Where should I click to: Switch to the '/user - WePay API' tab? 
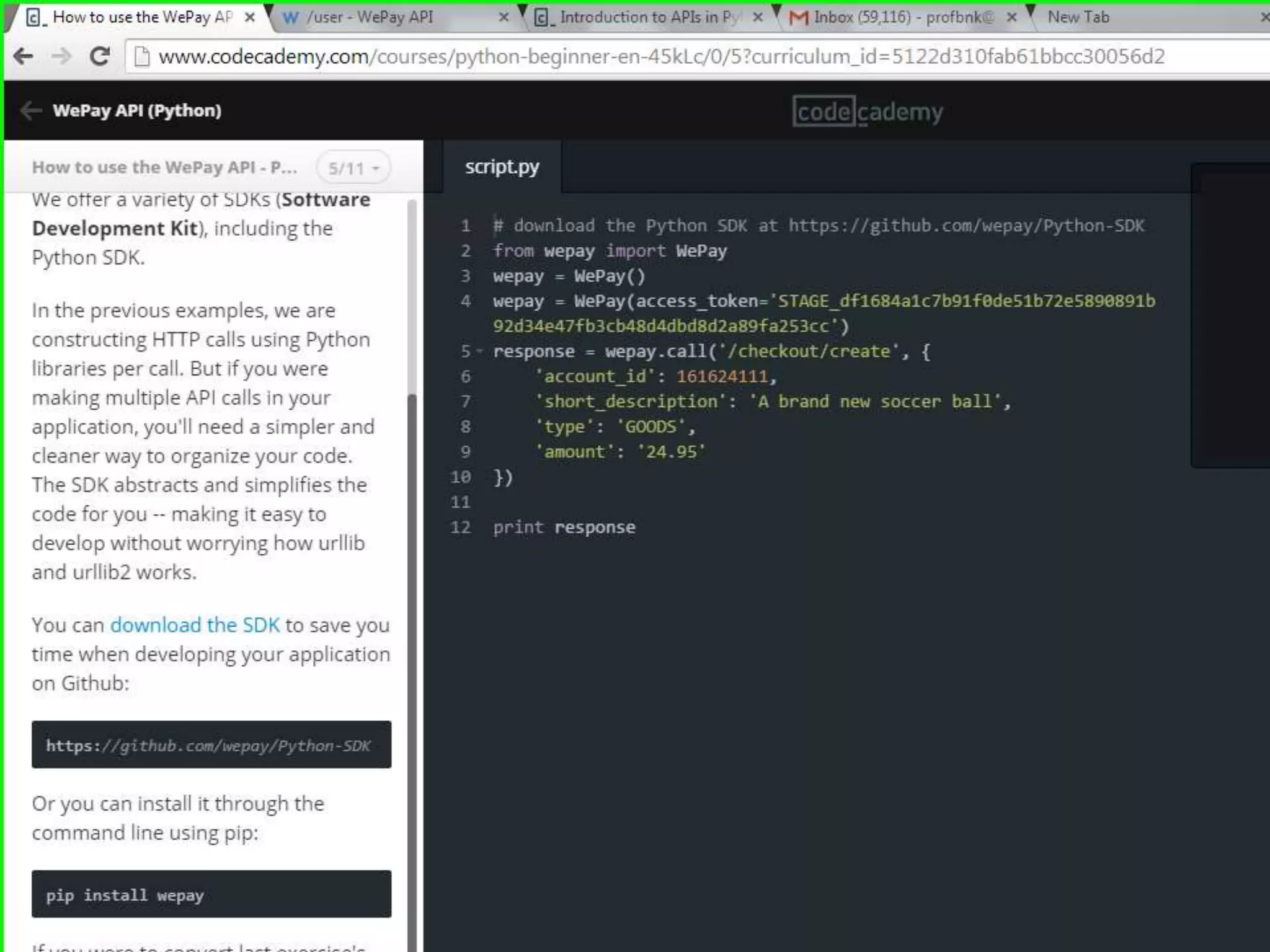(397, 17)
